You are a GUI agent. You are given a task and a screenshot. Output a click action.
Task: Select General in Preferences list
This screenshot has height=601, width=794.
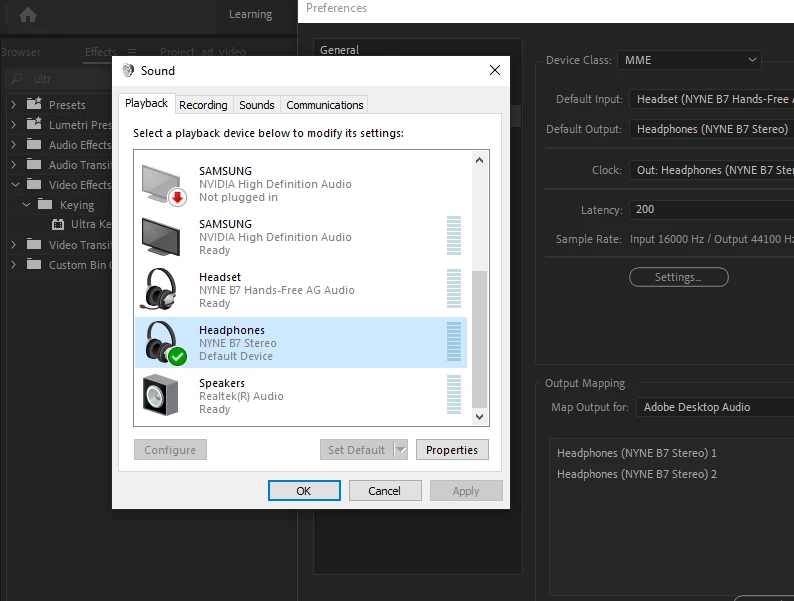pyautogui.click(x=339, y=50)
